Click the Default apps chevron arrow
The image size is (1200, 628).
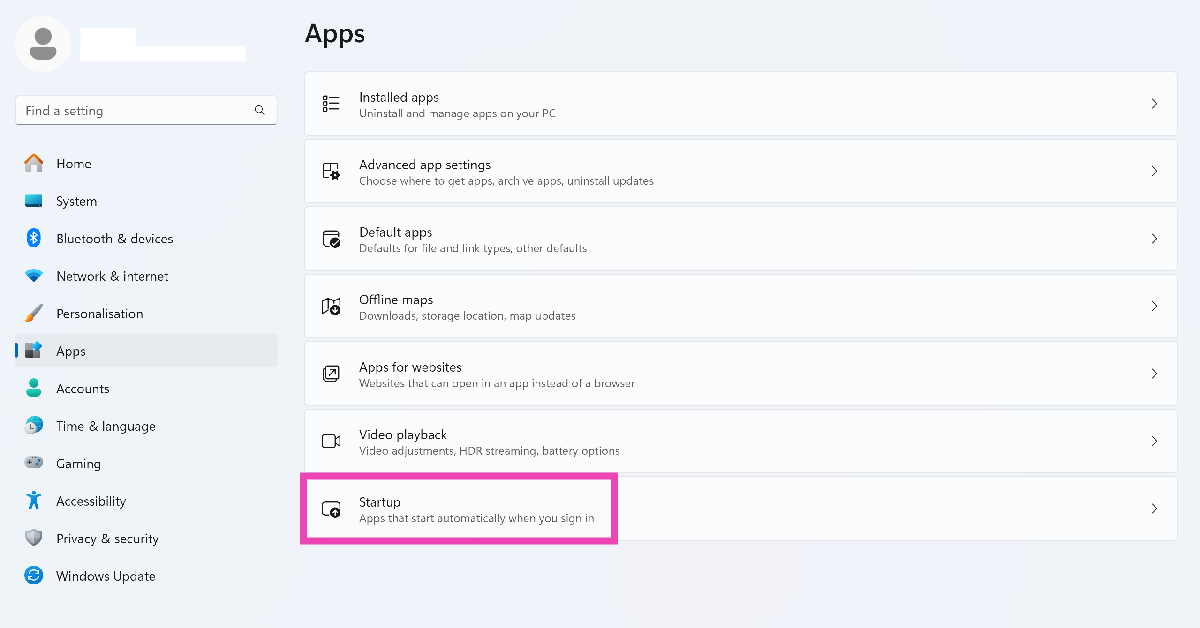[1154, 239]
